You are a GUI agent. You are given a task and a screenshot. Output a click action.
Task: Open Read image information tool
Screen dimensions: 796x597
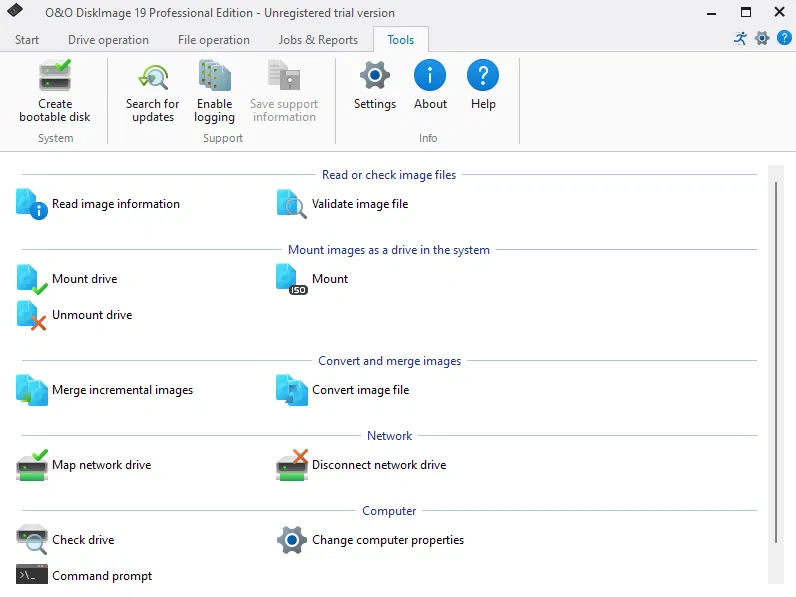point(115,204)
